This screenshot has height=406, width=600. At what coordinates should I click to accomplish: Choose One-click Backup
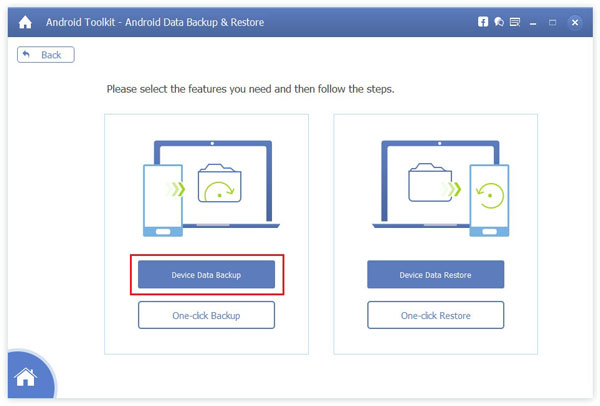click(x=206, y=315)
